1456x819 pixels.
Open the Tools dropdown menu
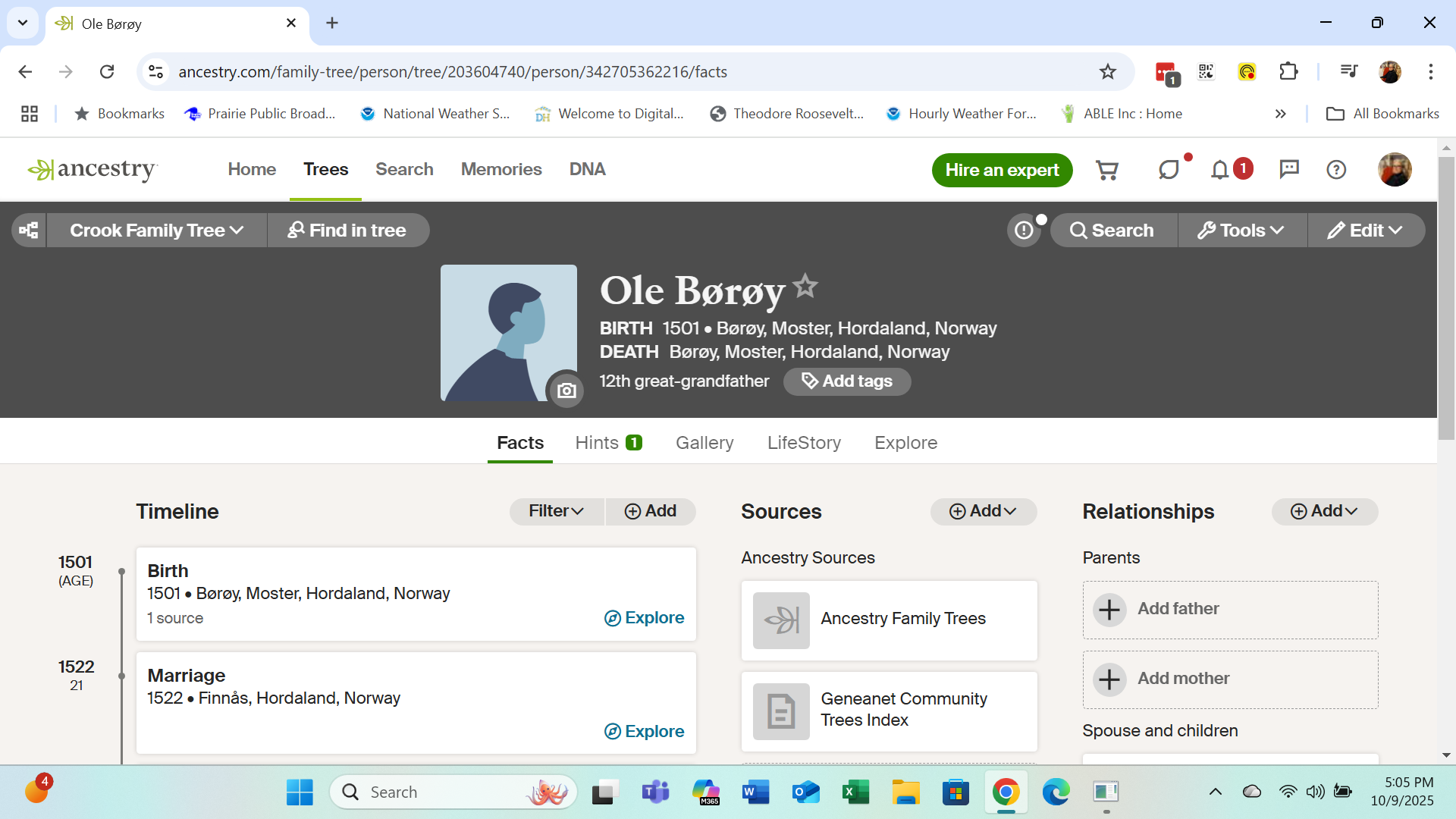pyautogui.click(x=1241, y=231)
